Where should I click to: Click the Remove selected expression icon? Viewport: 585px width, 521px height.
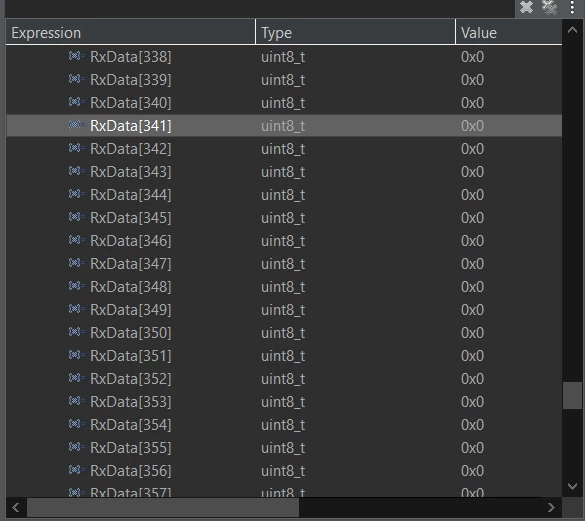pyautogui.click(x=526, y=7)
